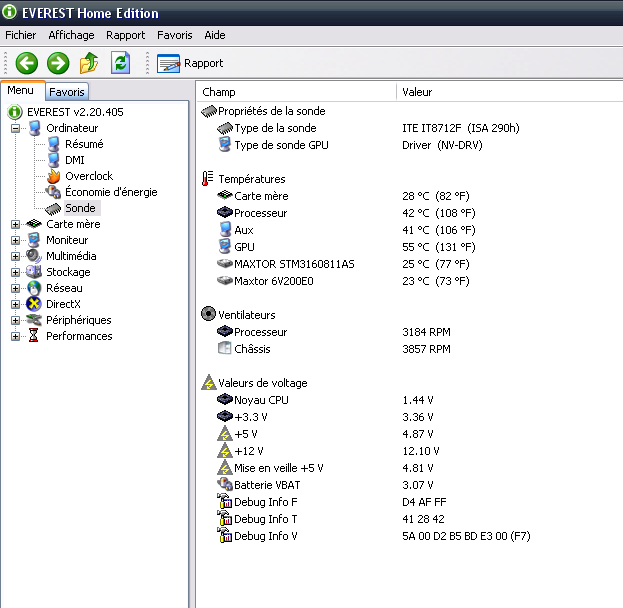
Task: Click the Sonde chip icon in tree
Action: tap(53, 209)
